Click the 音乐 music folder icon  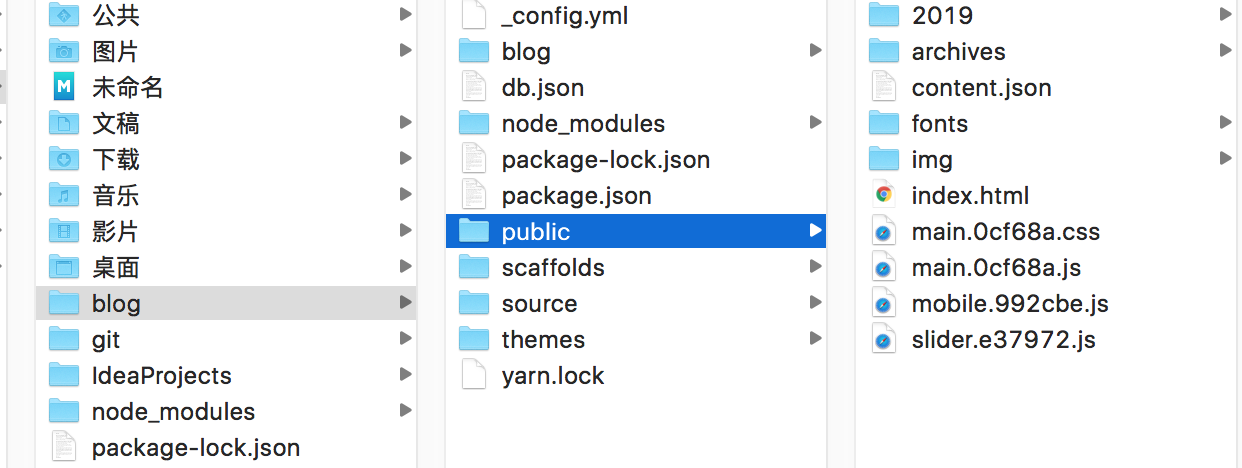(x=64, y=196)
